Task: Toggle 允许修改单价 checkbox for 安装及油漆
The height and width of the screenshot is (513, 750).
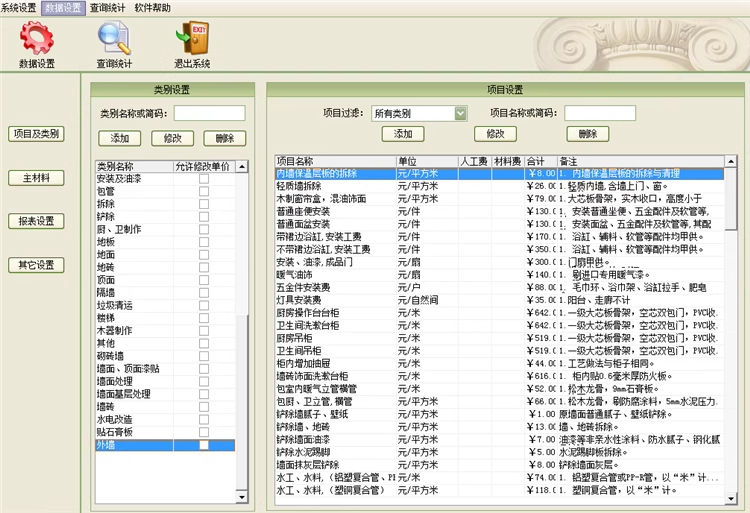Action: (204, 179)
